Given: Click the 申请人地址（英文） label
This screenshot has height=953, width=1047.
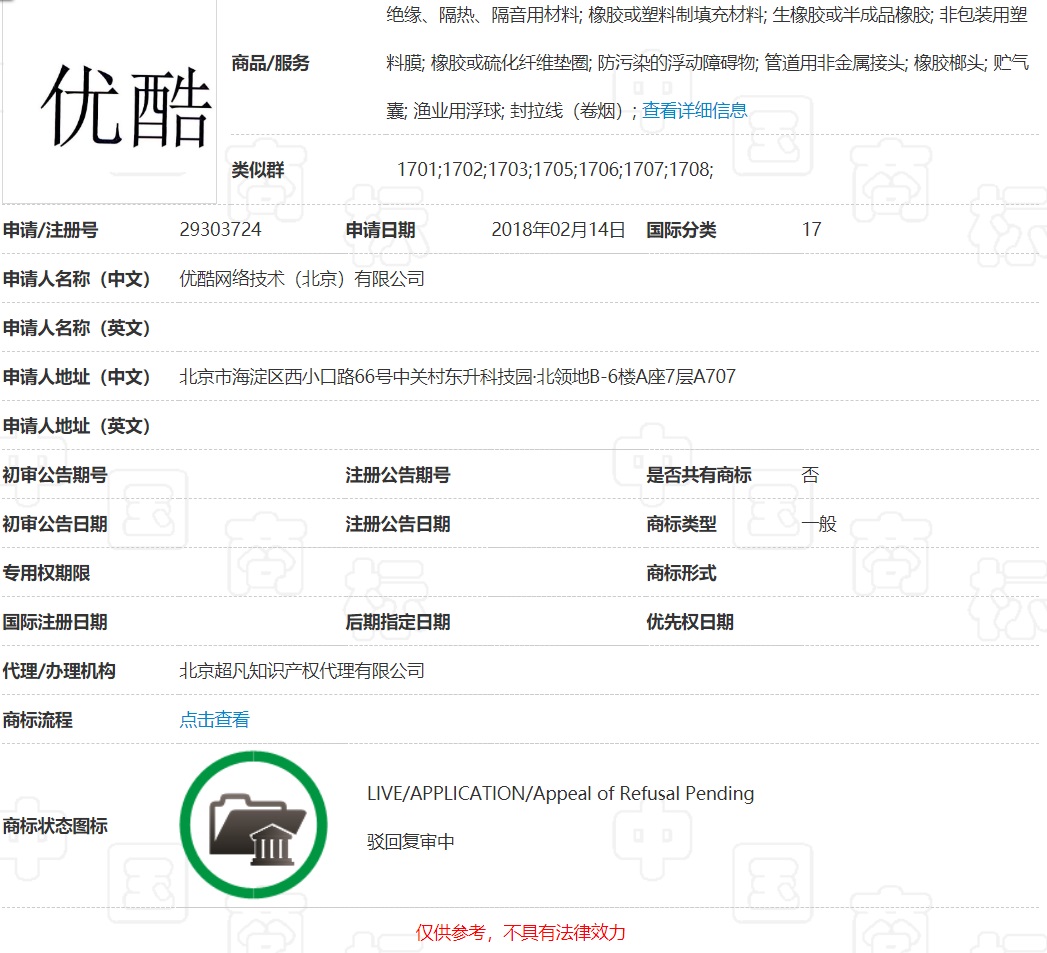Looking at the screenshot, I should pos(76,426).
